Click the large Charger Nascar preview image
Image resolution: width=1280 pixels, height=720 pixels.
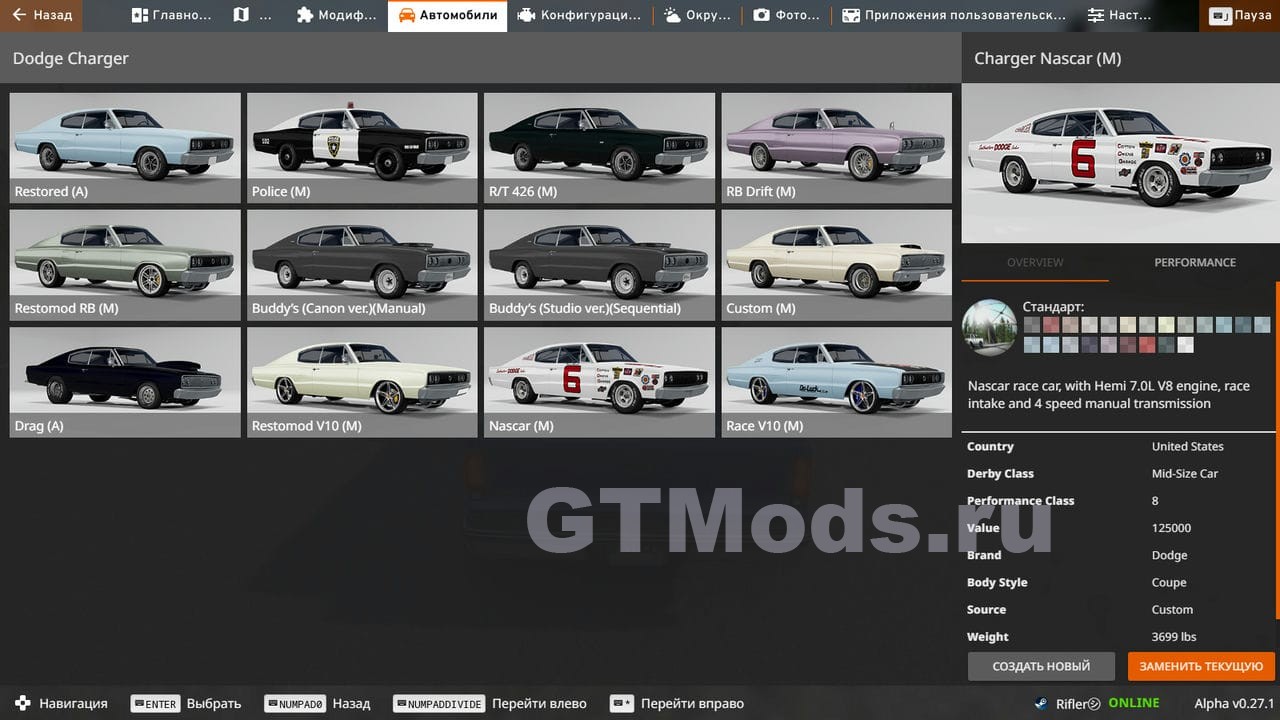point(1120,163)
